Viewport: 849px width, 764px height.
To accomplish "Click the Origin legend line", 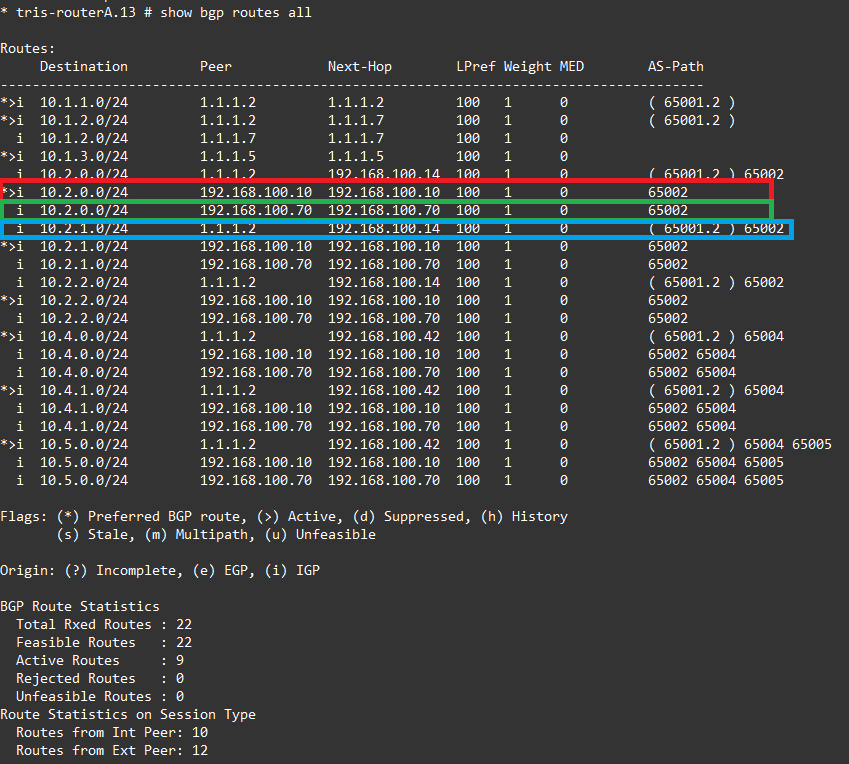I will point(160,570).
